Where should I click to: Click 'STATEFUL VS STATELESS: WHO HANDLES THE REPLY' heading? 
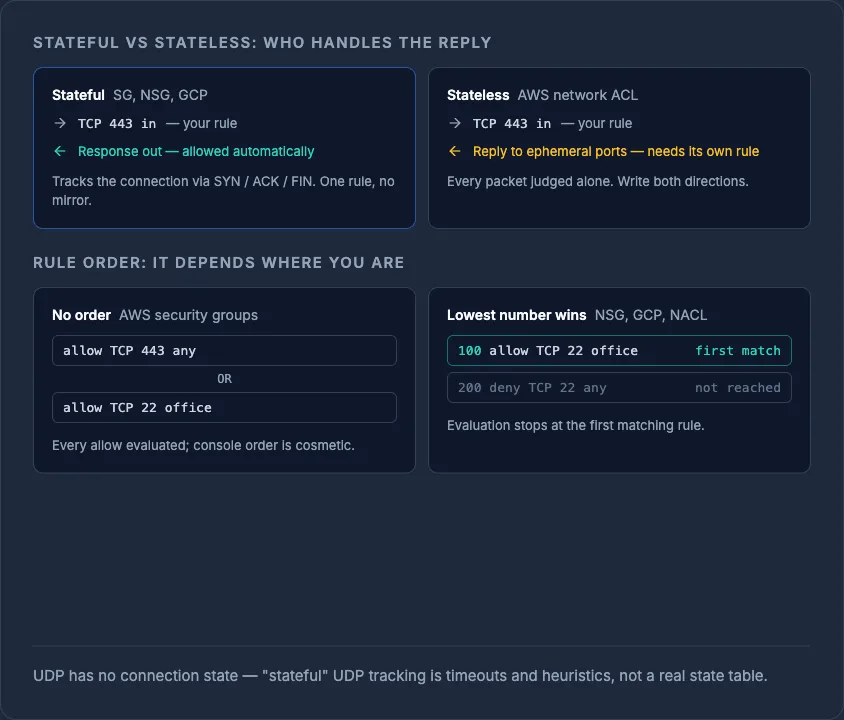pos(262,43)
